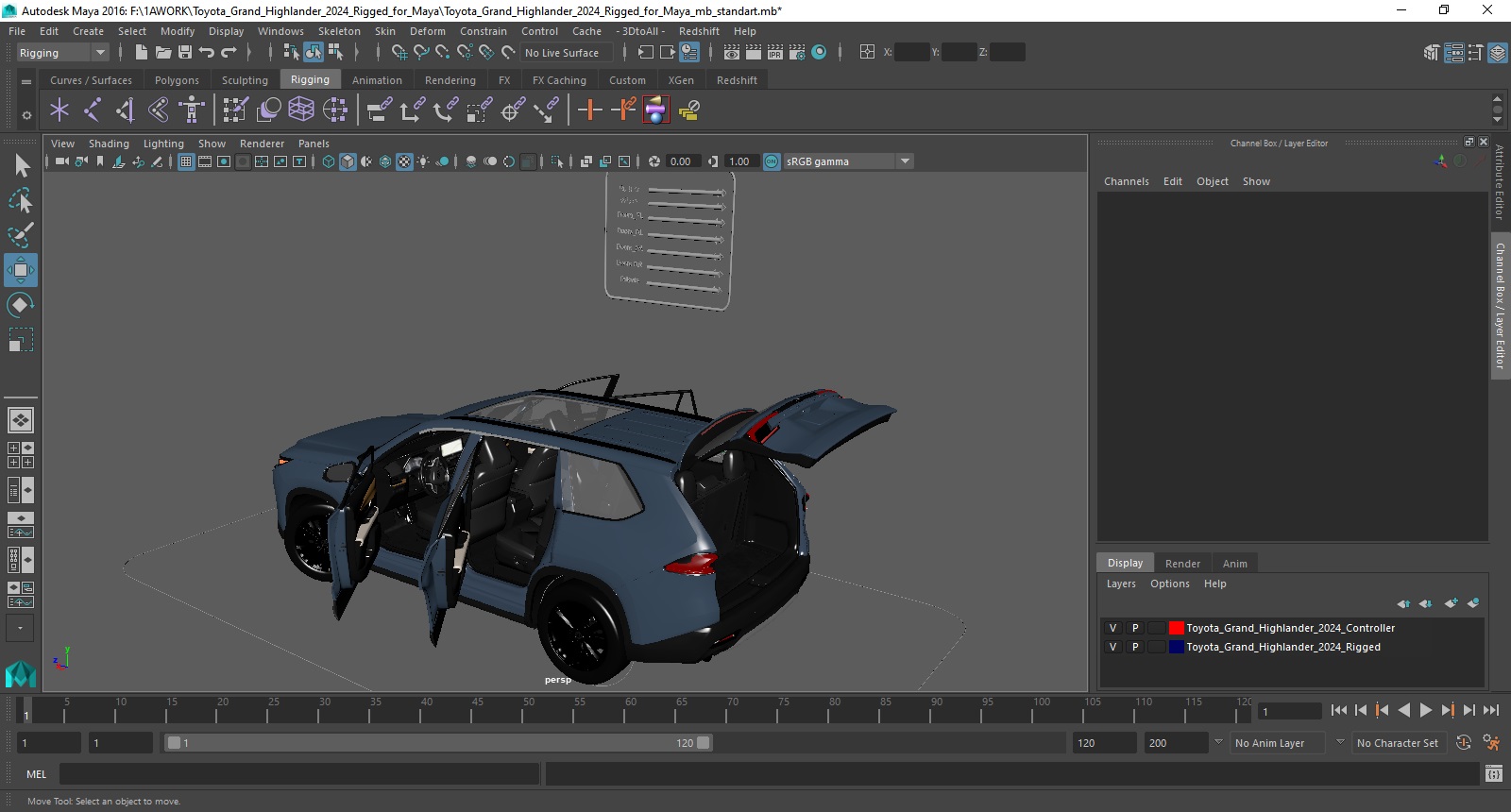Select the arrow Select tool

click(21, 166)
